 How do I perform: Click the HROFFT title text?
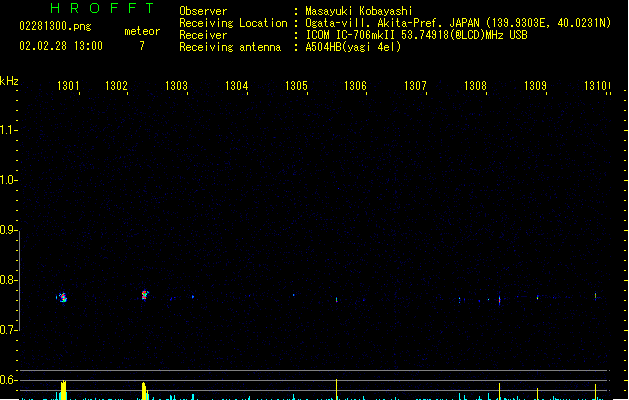pyautogui.click(x=102, y=8)
